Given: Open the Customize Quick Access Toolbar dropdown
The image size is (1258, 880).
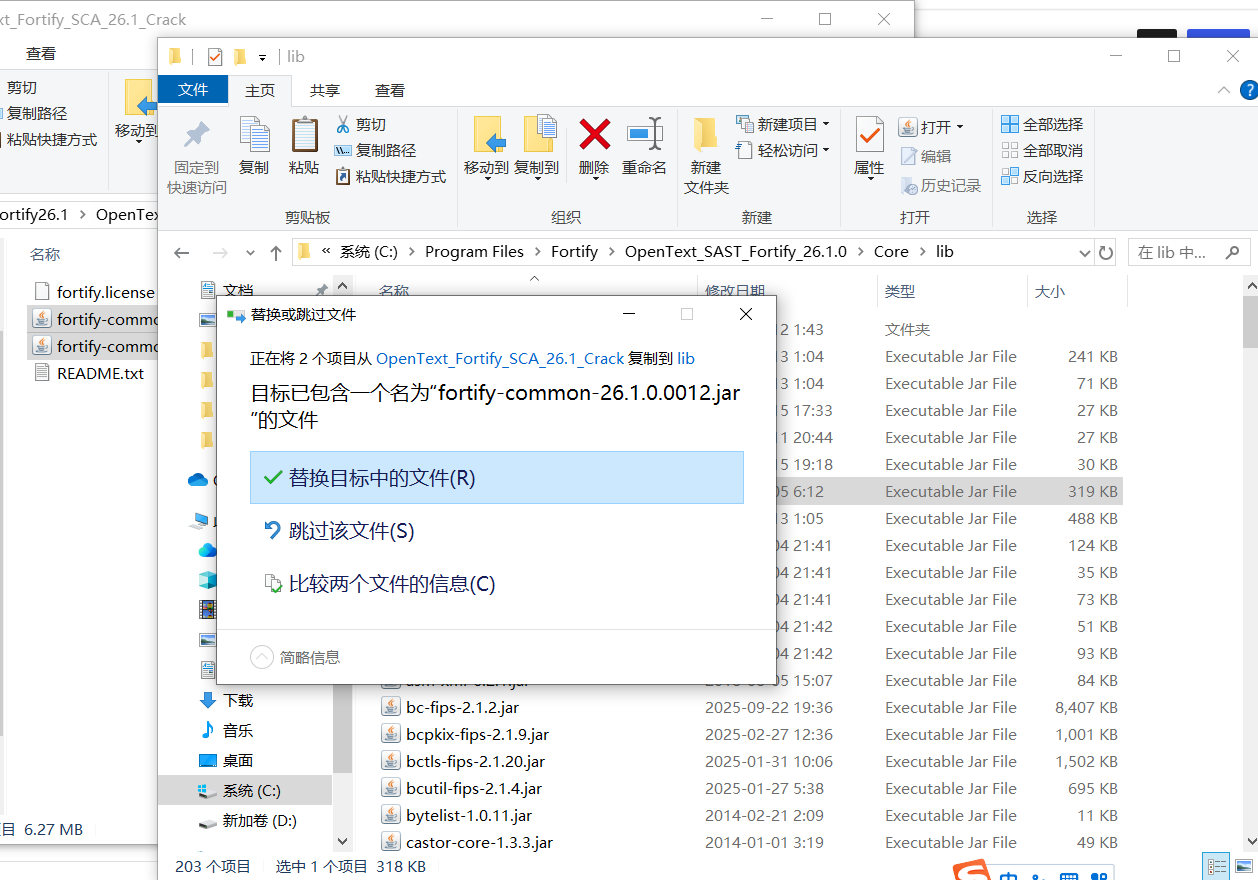Looking at the screenshot, I should click(262, 57).
